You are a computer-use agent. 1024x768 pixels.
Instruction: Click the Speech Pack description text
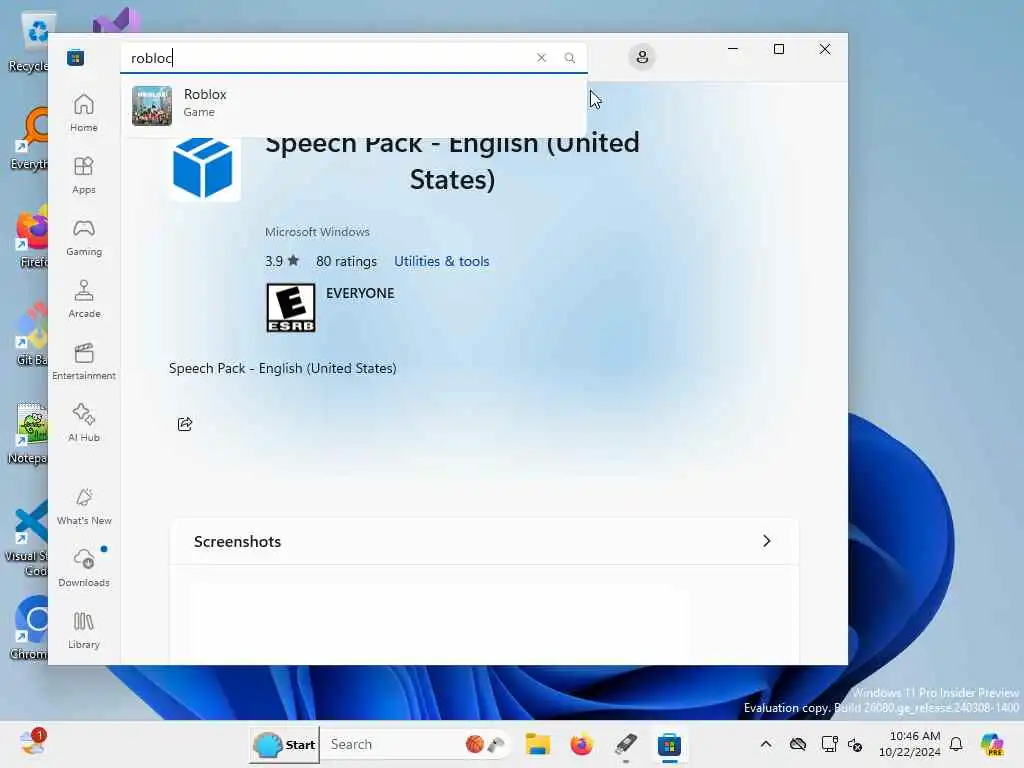tap(282, 368)
